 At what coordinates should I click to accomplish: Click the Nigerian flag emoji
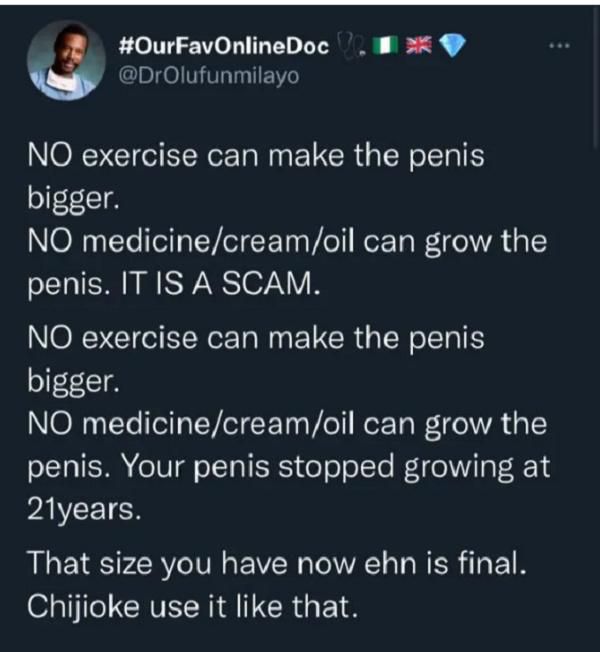(x=381, y=45)
